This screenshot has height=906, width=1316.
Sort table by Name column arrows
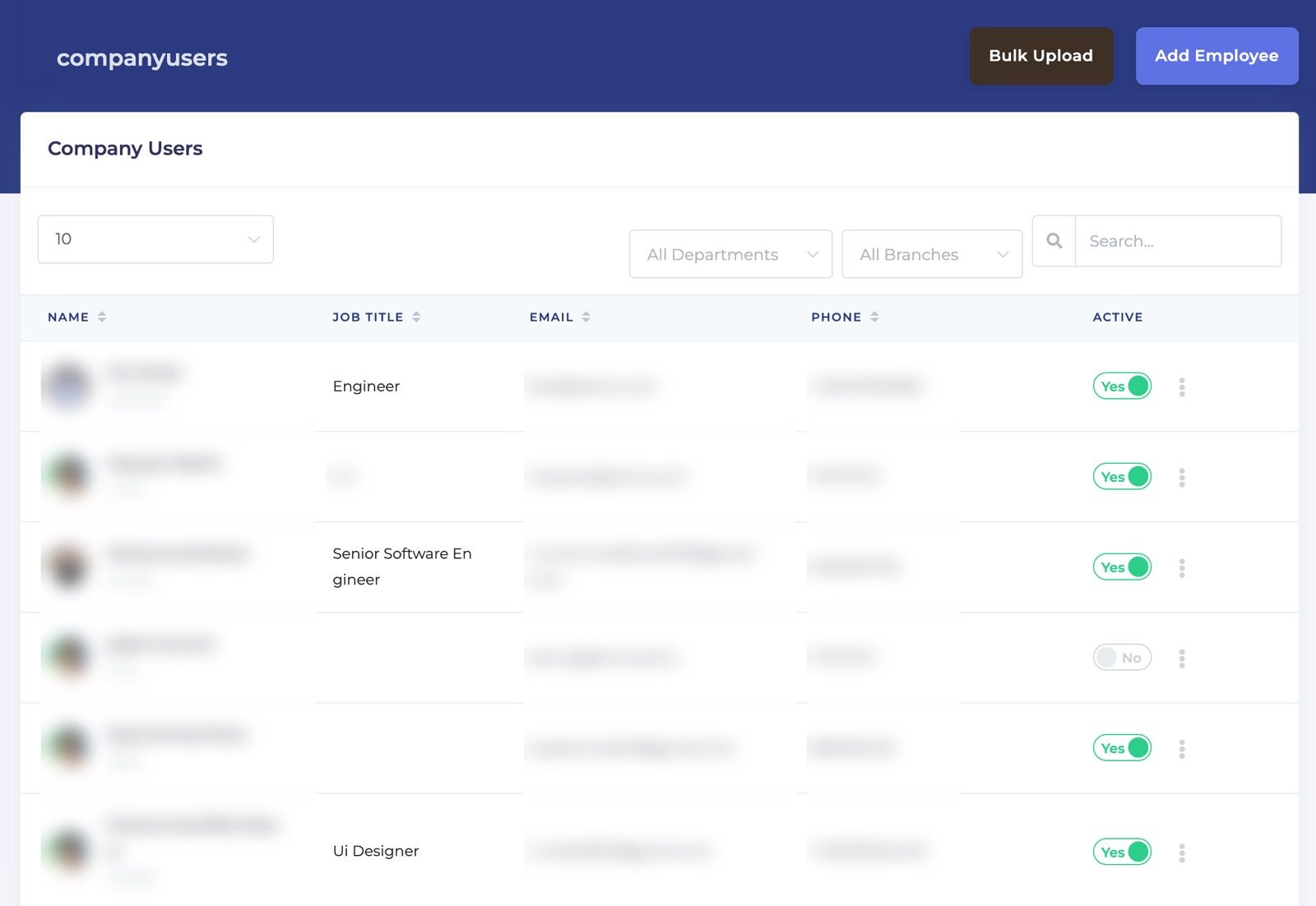102,317
